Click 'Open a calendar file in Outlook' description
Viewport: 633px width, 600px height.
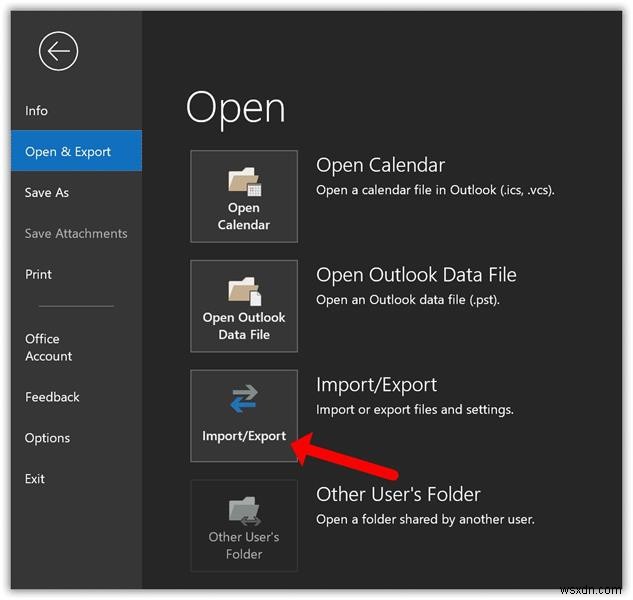pyautogui.click(x=435, y=190)
